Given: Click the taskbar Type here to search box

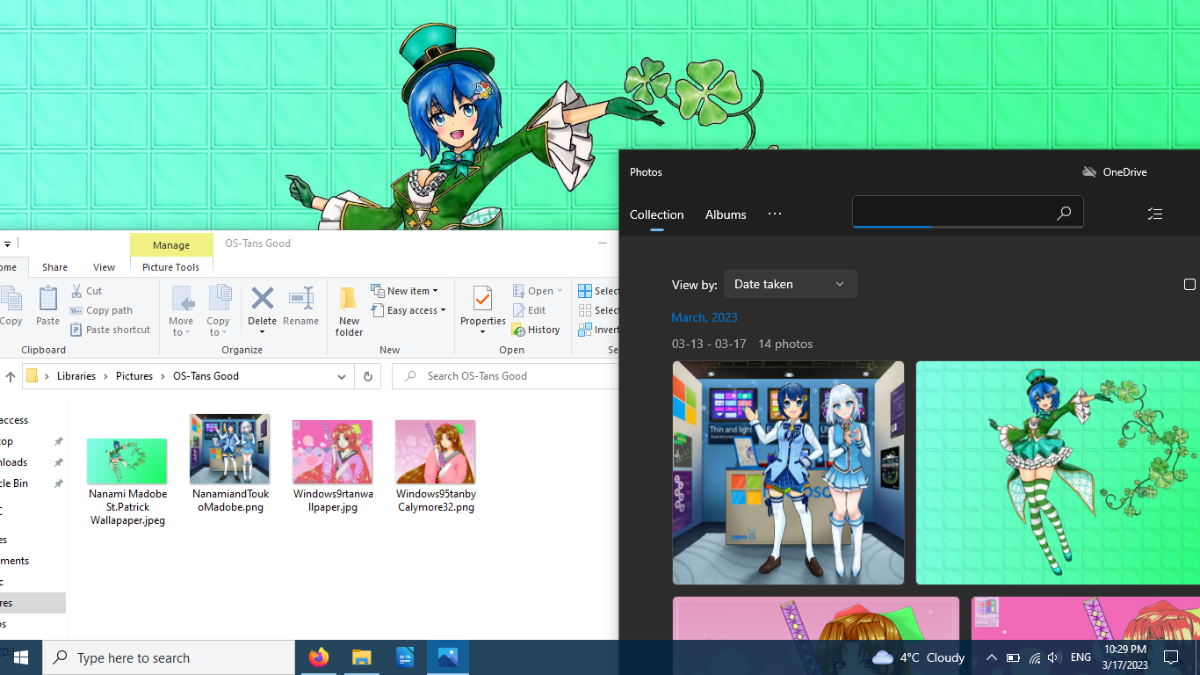Looking at the screenshot, I should tap(169, 658).
